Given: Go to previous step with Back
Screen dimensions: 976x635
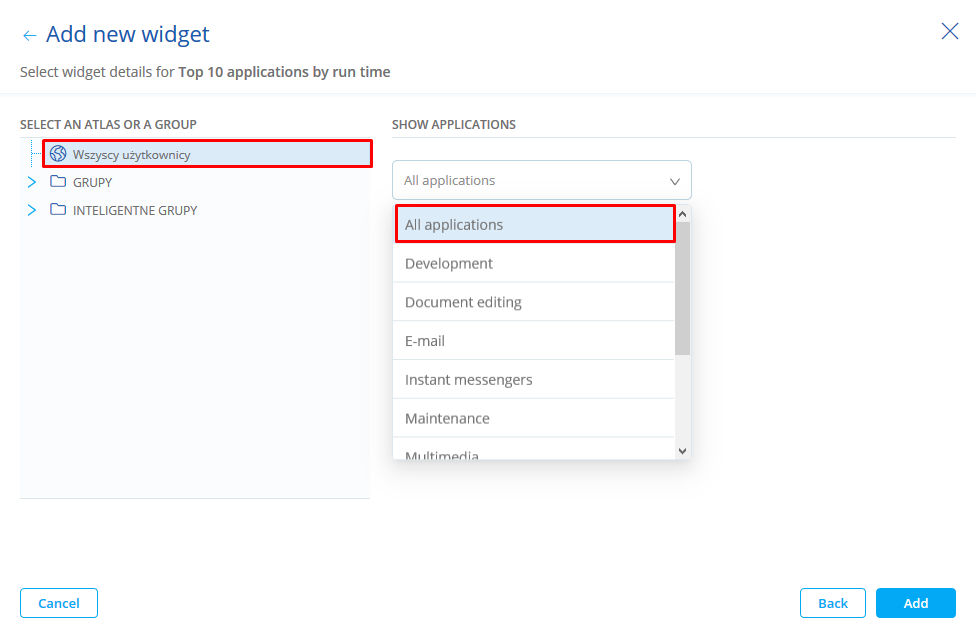Looking at the screenshot, I should click(833, 603).
